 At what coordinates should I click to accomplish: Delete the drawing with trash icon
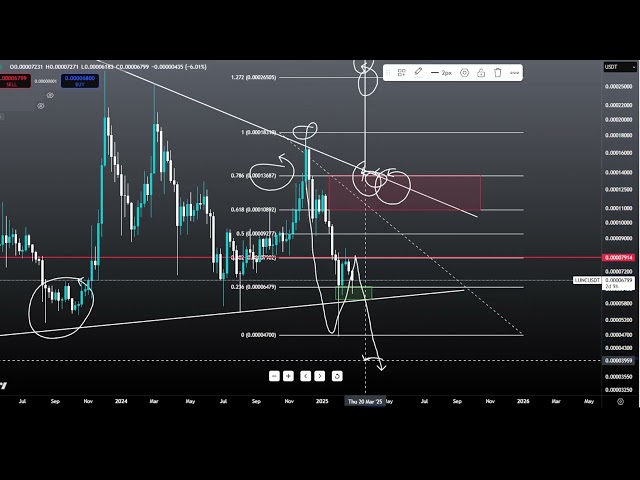pyautogui.click(x=497, y=73)
